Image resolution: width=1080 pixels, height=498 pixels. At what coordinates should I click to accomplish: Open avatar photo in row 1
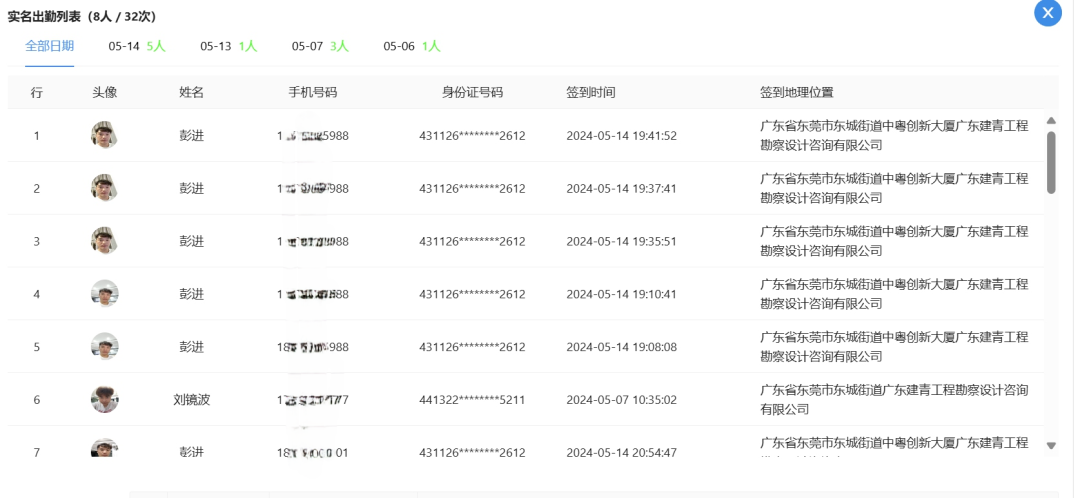105,135
